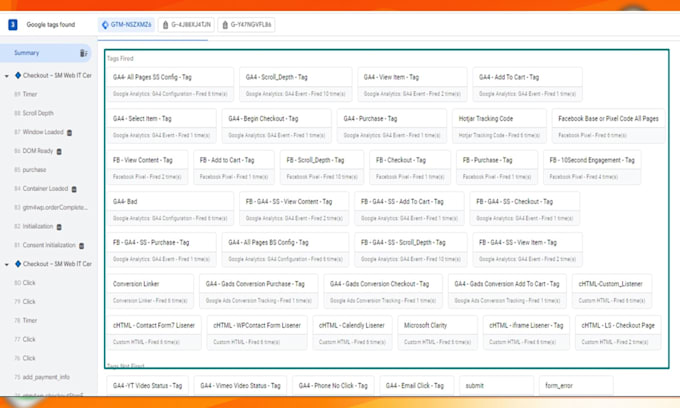The width and height of the screenshot is (680, 408).
Task: Select the GTM-NSZXMZ6 container tab
Action: pyautogui.click(x=127, y=25)
